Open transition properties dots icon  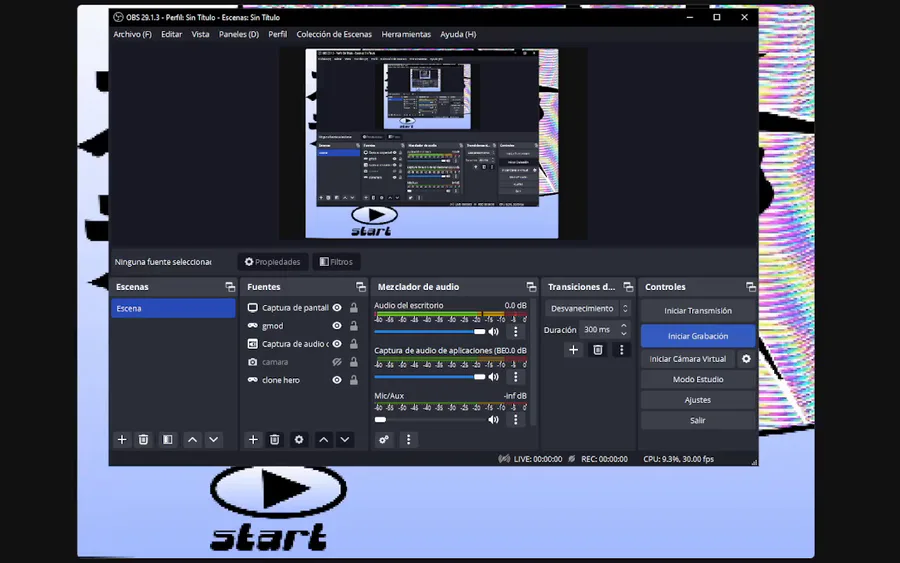[621, 350]
